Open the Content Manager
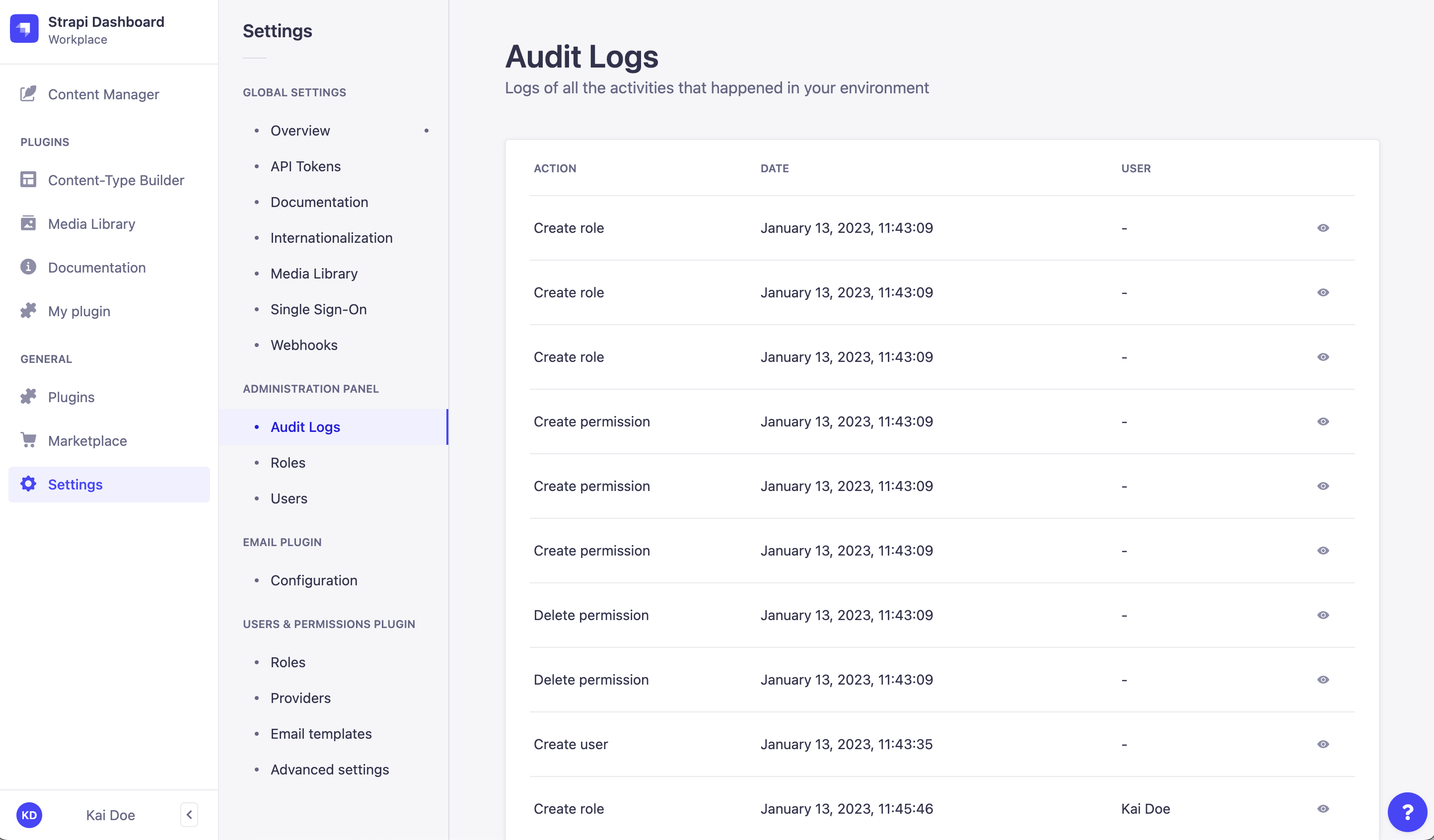1434x840 pixels. [104, 94]
